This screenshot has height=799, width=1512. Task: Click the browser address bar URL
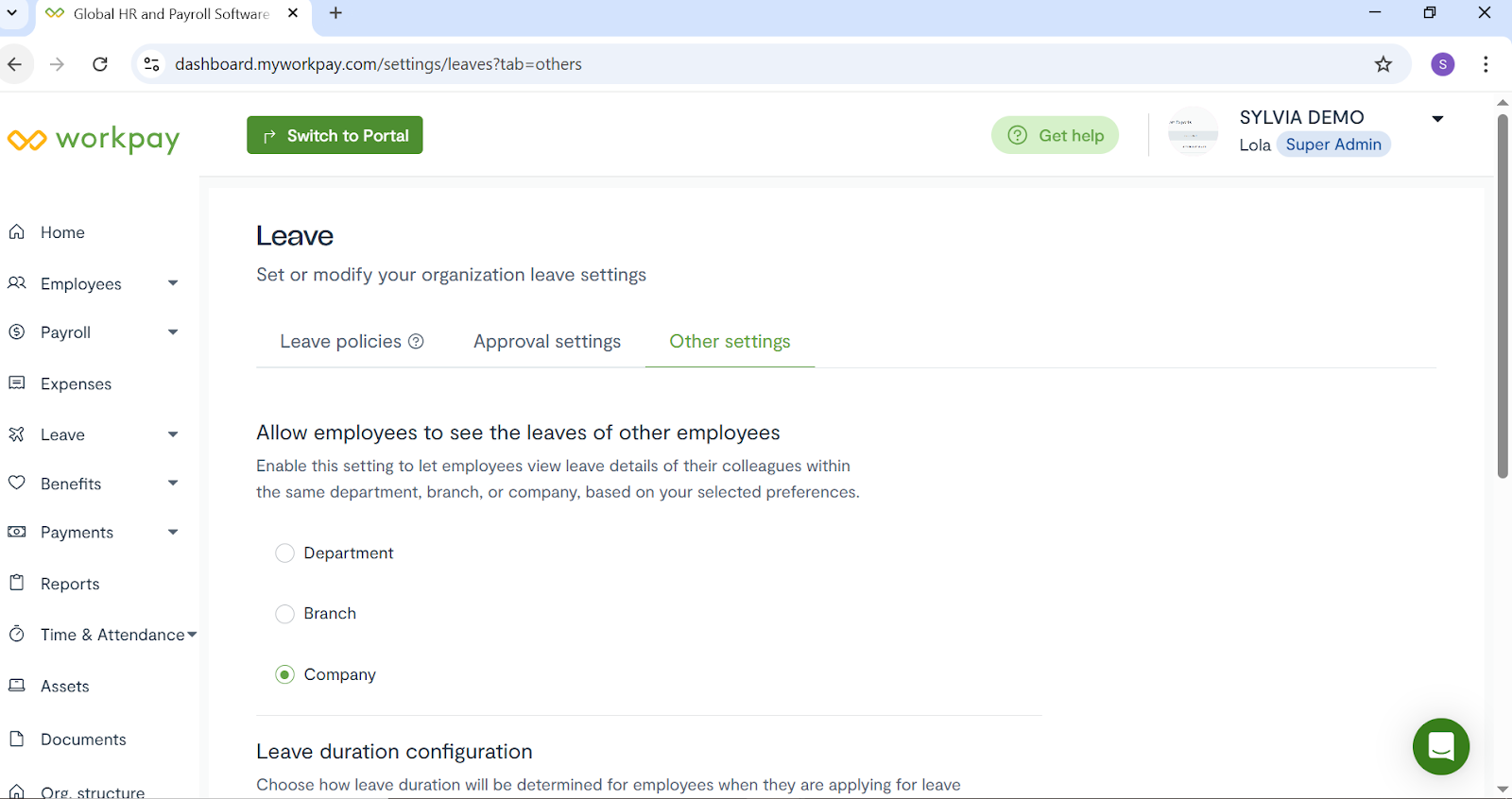click(378, 64)
